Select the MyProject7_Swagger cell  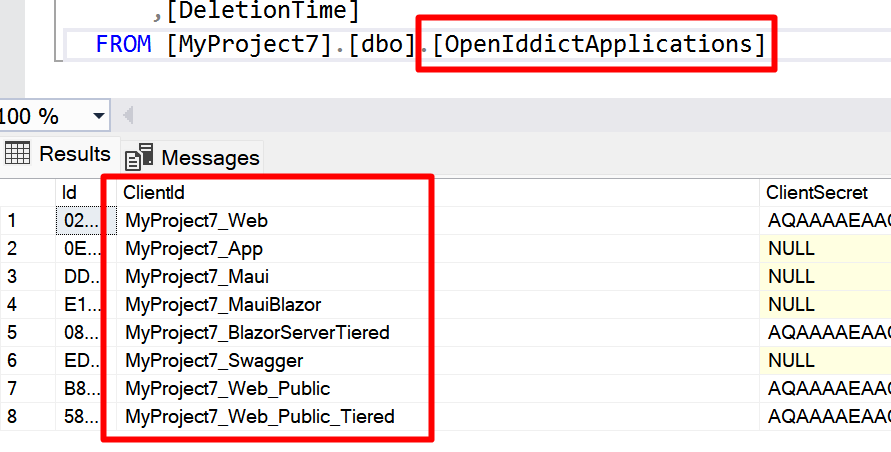point(212,360)
